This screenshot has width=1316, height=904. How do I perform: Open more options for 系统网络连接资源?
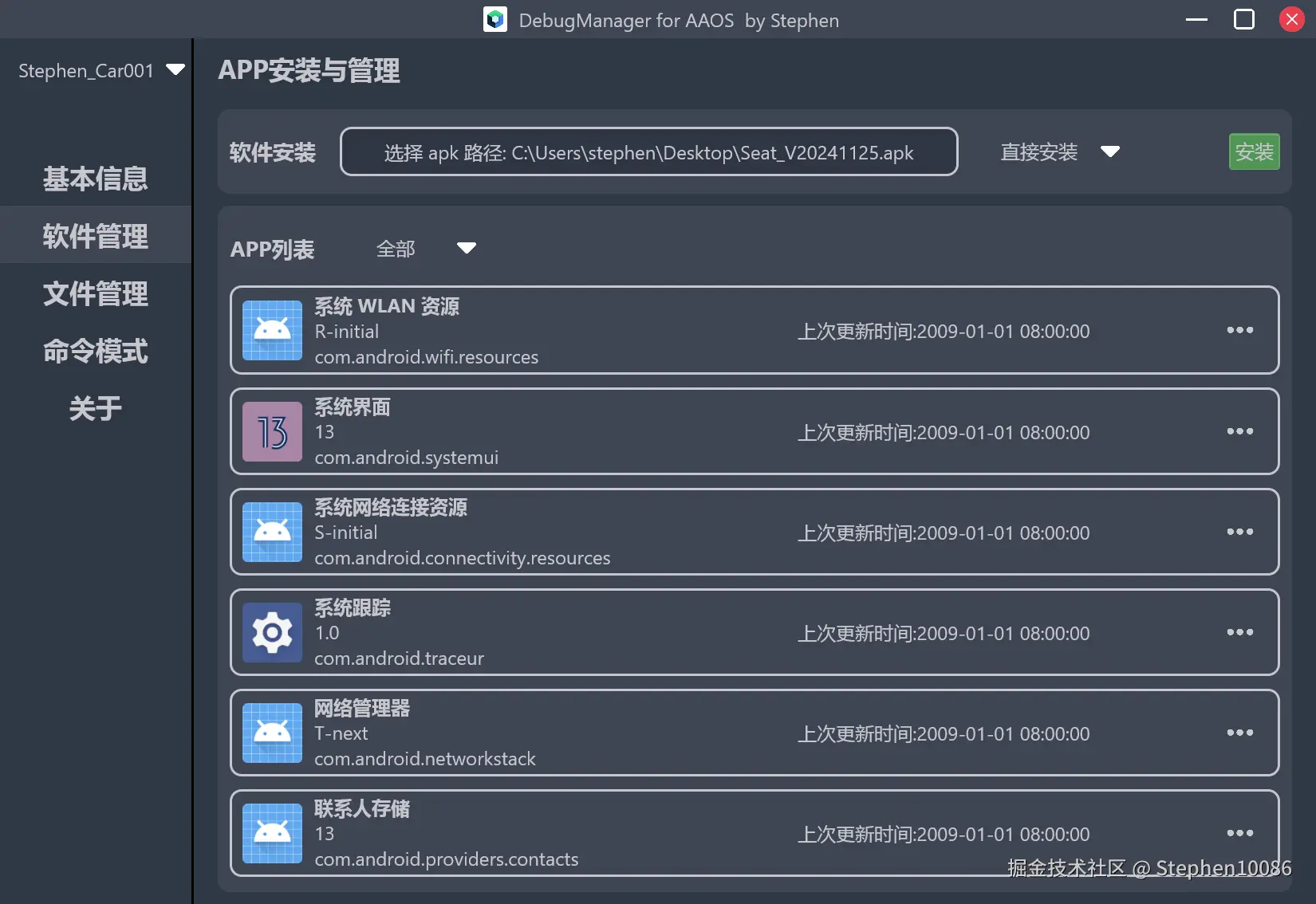[1239, 532]
